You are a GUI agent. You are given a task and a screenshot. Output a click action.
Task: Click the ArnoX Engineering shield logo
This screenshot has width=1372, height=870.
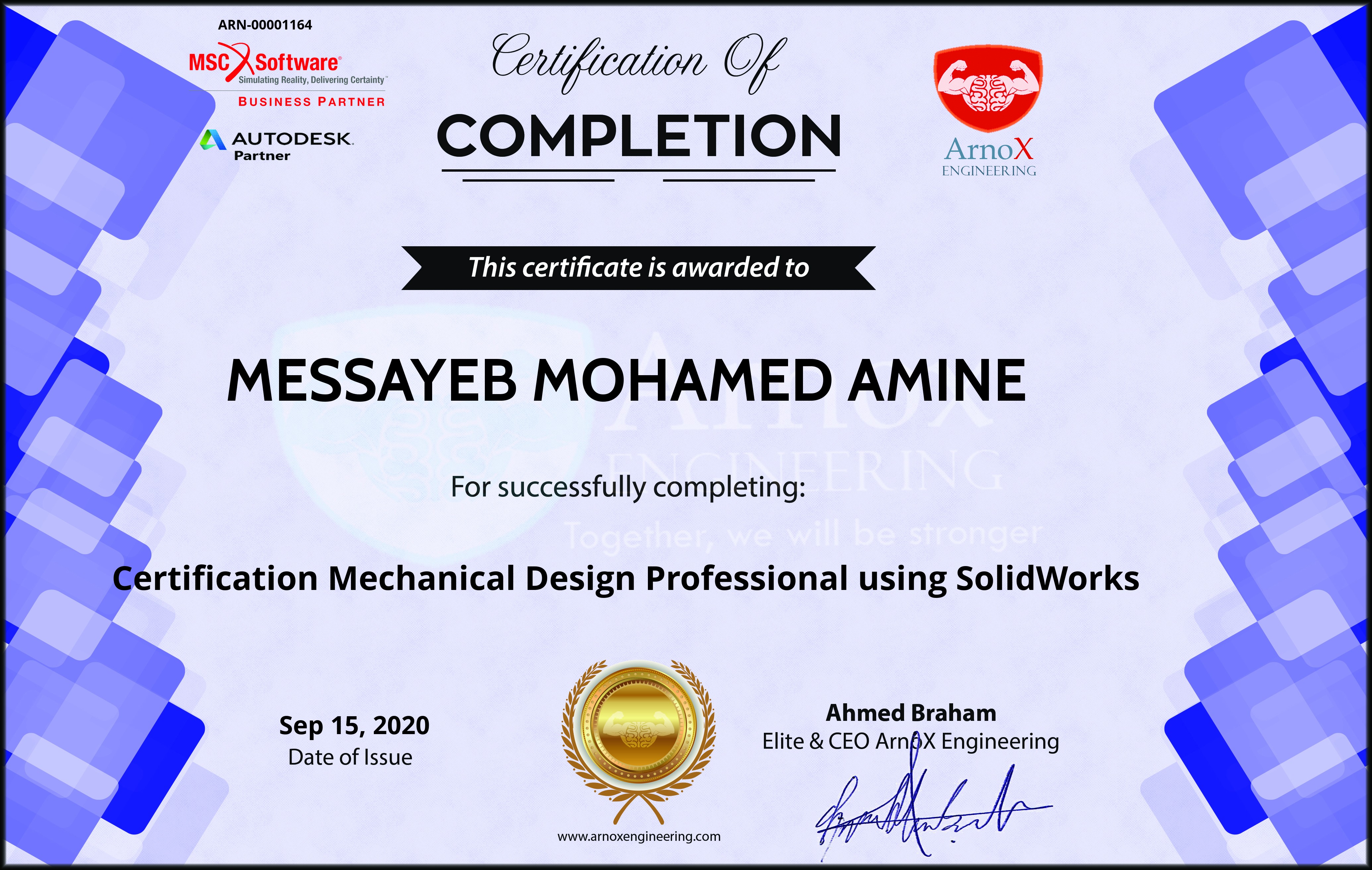(989, 88)
